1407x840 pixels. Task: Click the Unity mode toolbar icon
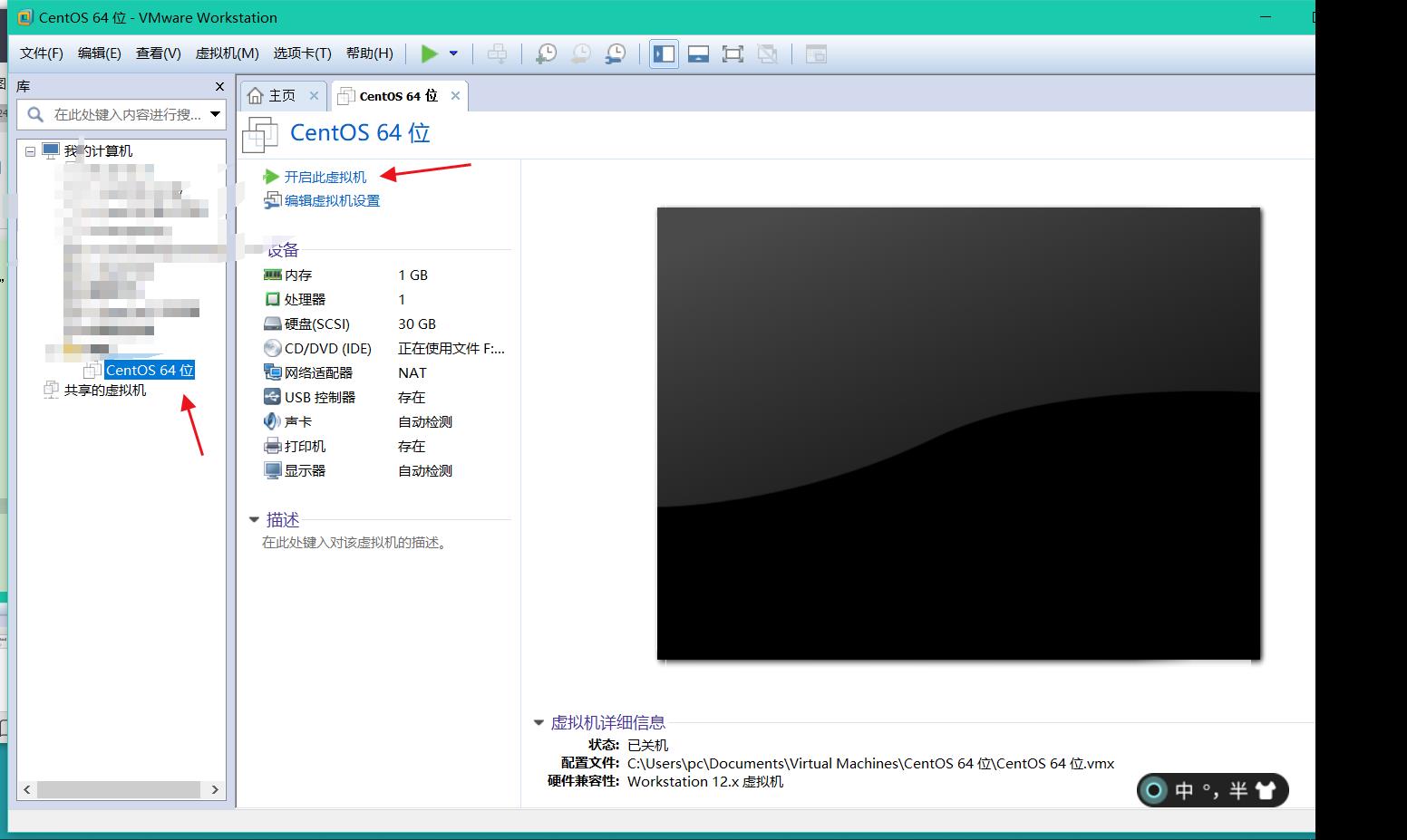click(x=767, y=54)
